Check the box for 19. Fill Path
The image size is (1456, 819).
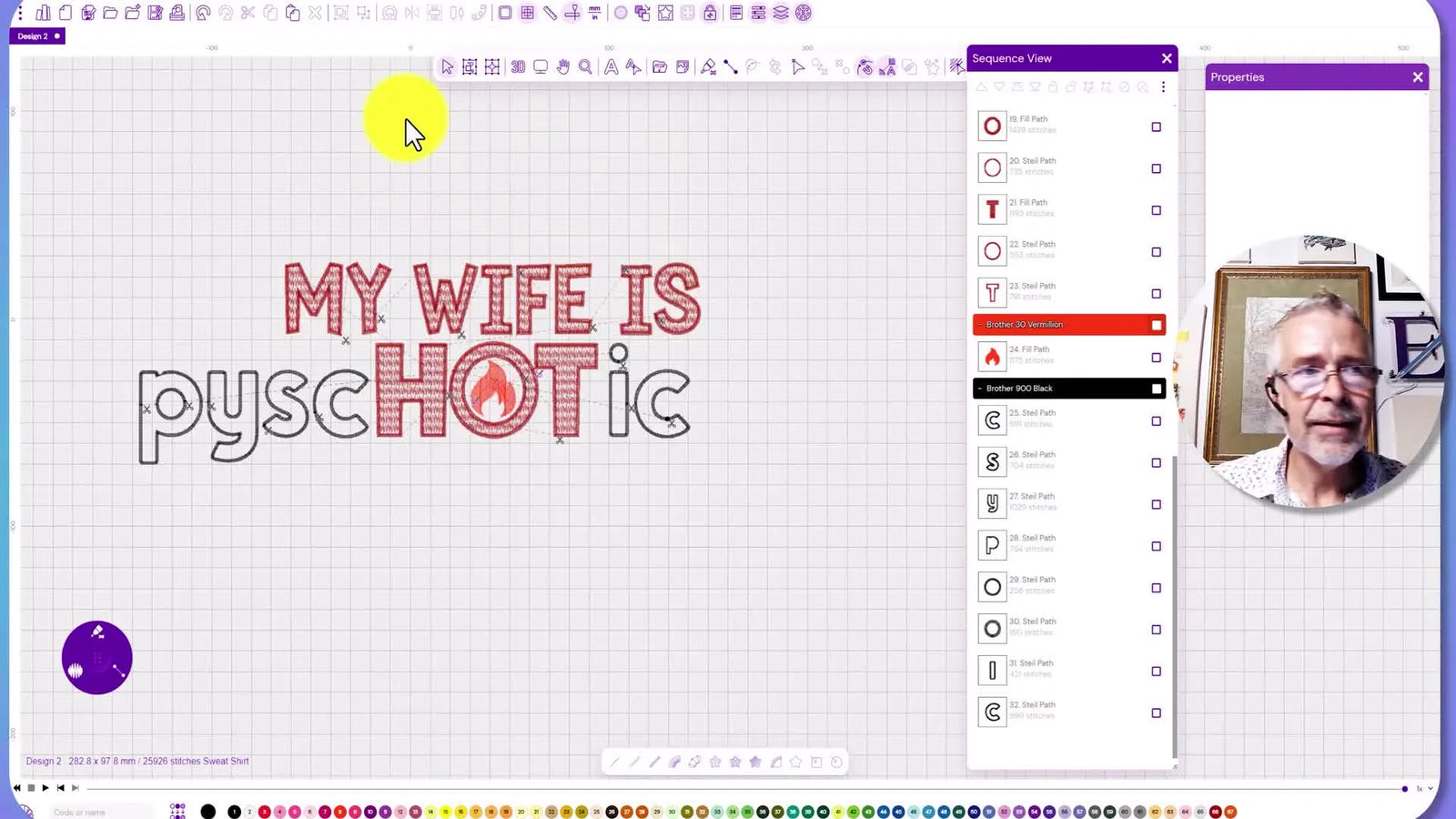pos(1156,127)
